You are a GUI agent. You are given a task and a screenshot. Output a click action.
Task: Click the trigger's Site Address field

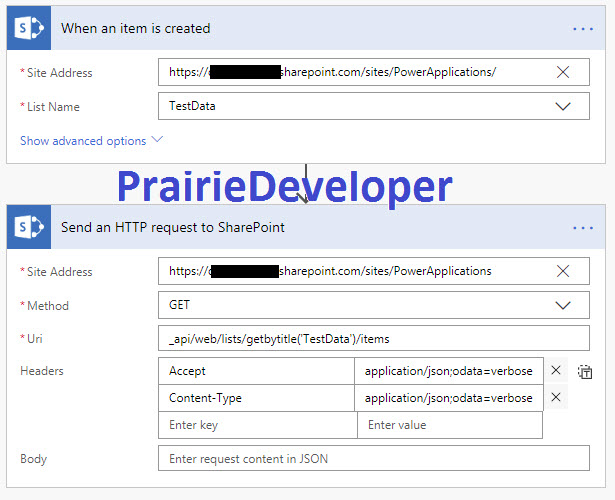click(374, 72)
